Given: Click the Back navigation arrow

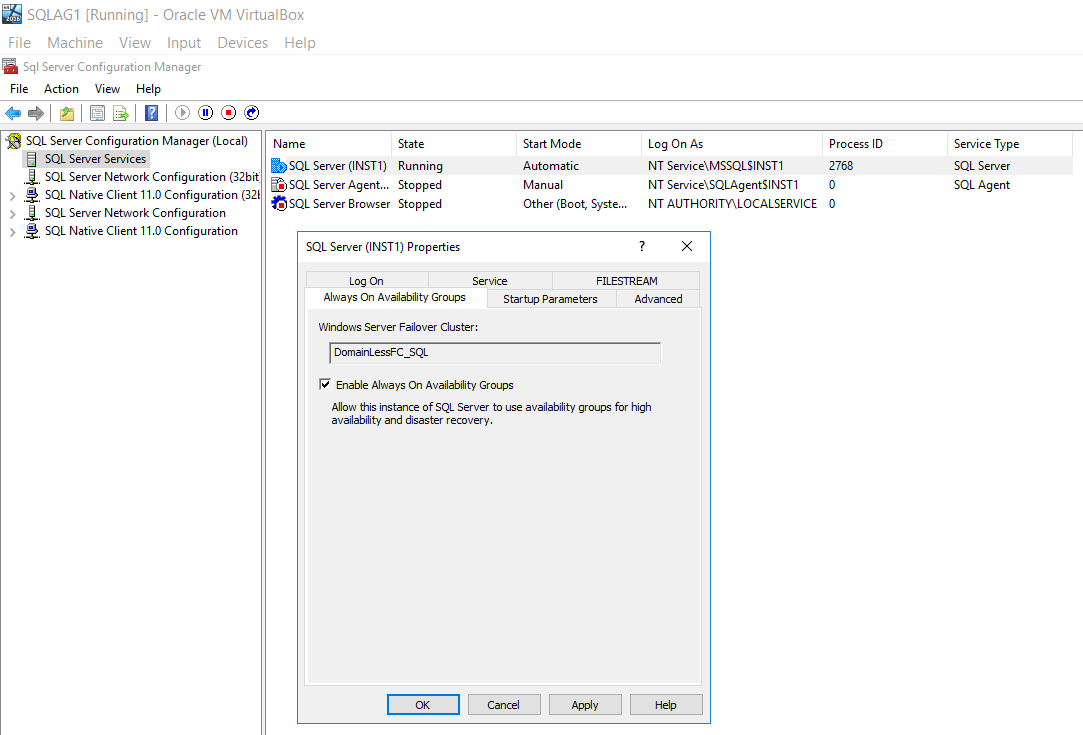Looking at the screenshot, I should coord(13,112).
